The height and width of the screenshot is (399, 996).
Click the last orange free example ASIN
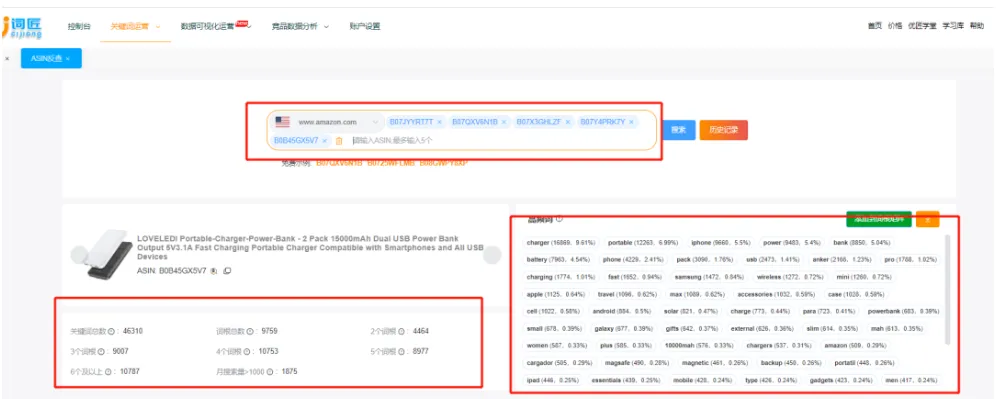point(443,163)
